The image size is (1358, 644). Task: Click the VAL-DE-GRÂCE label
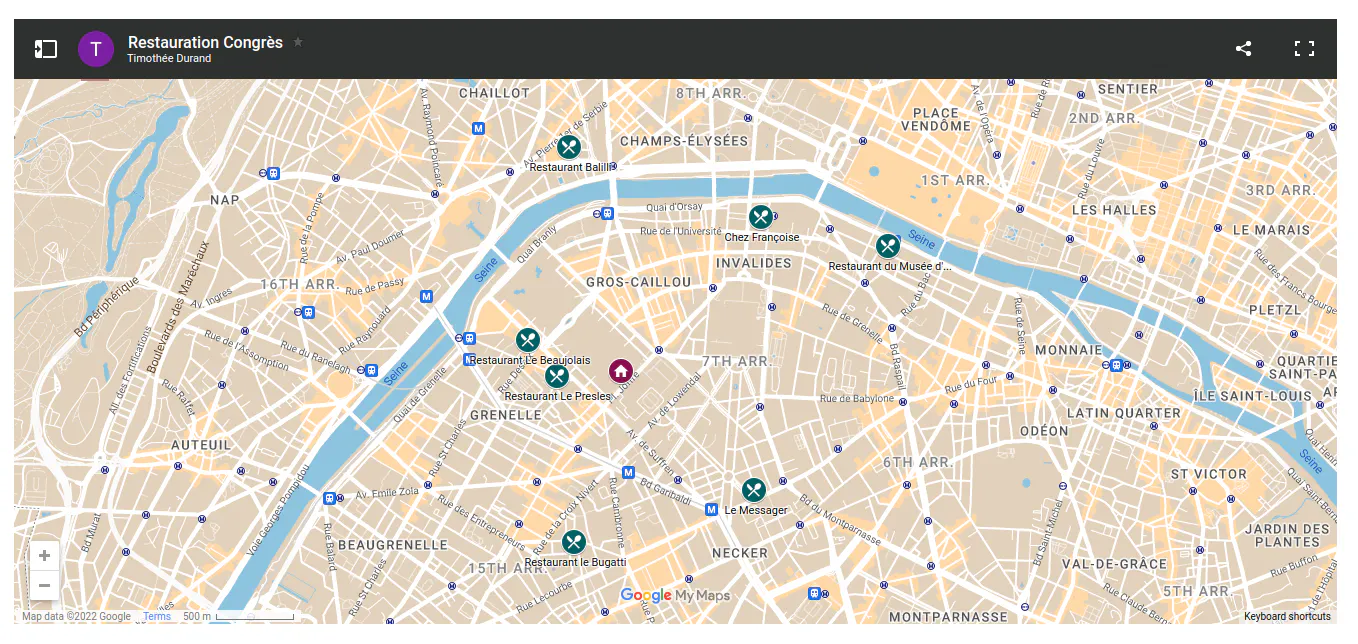coord(1113,564)
